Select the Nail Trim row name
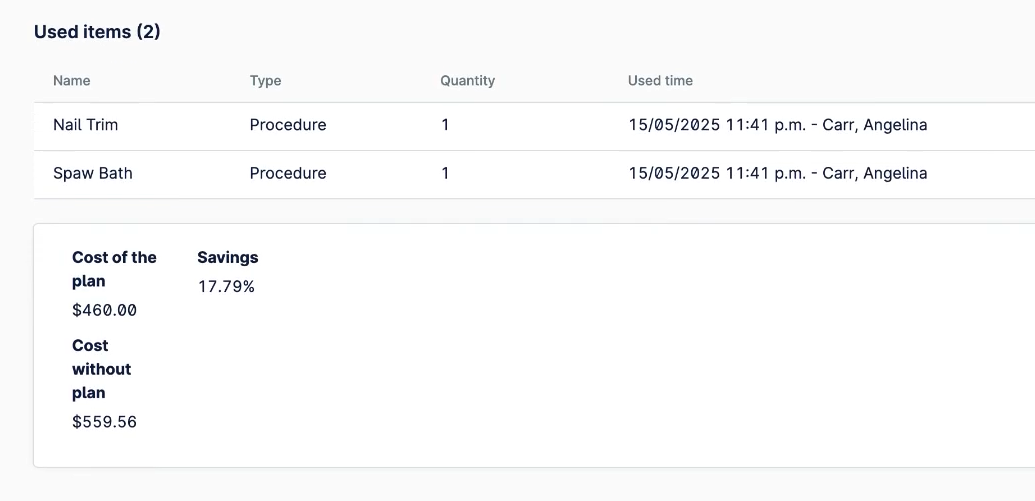 click(85, 125)
